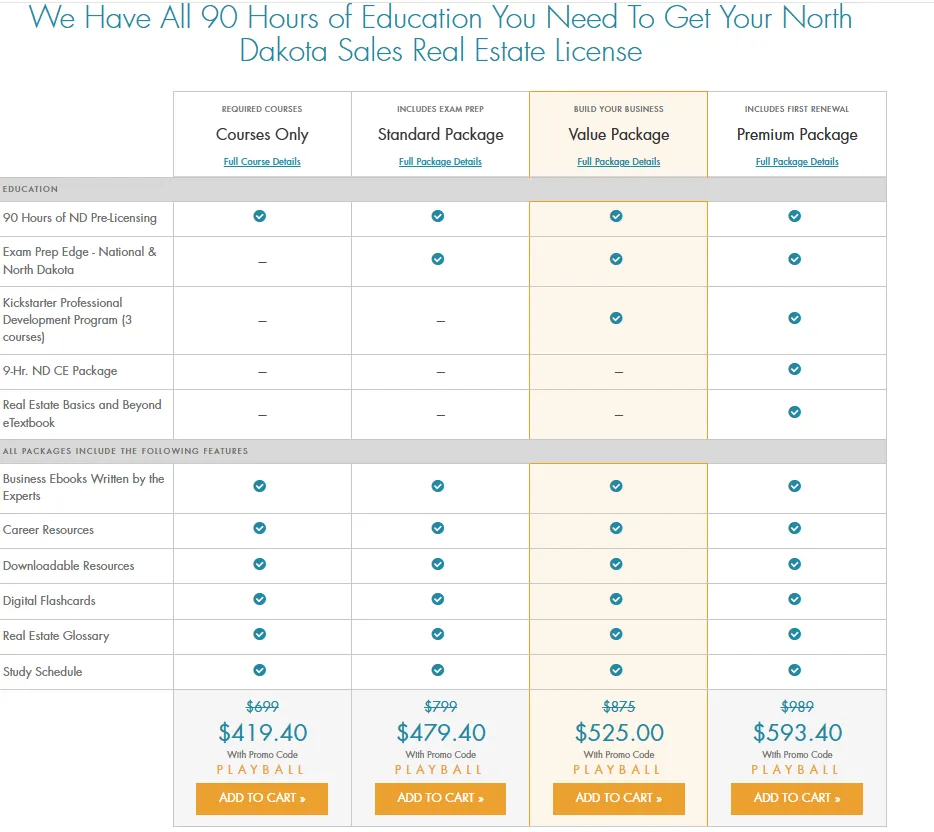
Task: Add Premium Package to cart
Action: (796, 799)
